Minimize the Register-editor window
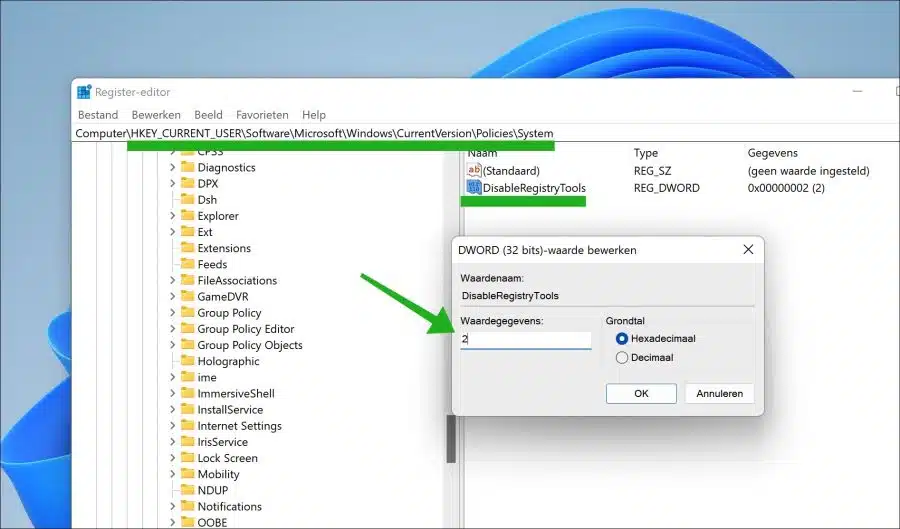This screenshot has width=900, height=529. [x=858, y=92]
